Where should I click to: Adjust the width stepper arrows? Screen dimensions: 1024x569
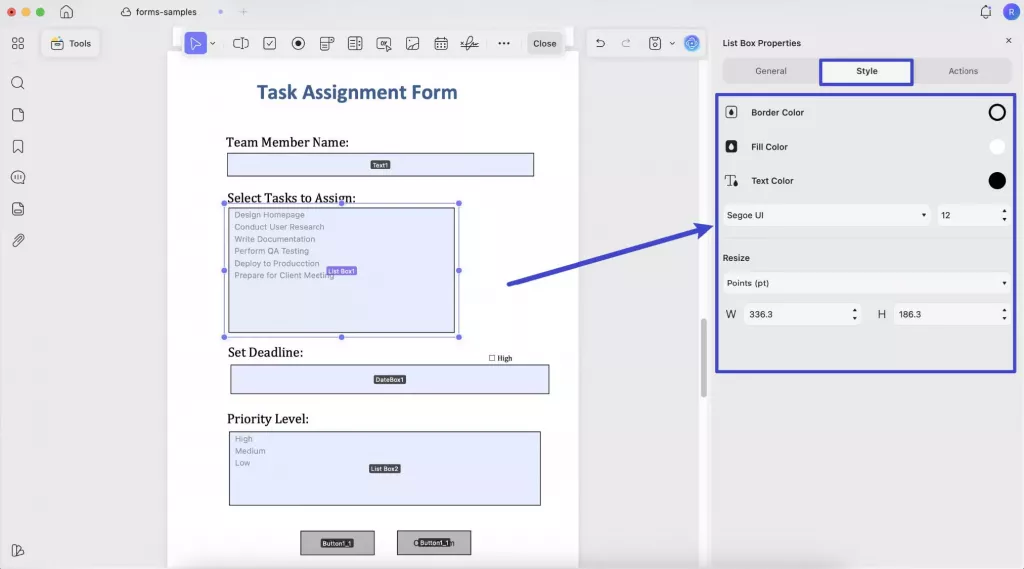pyautogui.click(x=854, y=314)
